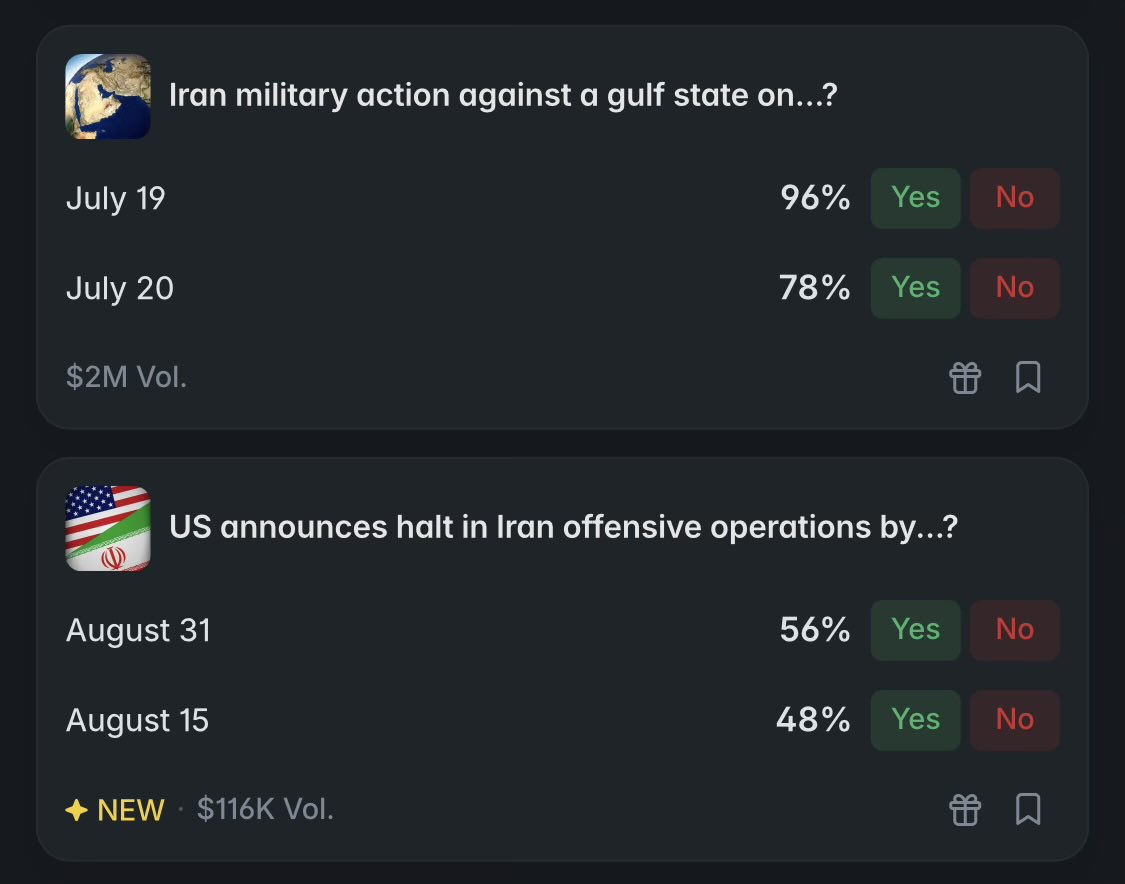Click the 96% probability for July 19

(x=815, y=198)
